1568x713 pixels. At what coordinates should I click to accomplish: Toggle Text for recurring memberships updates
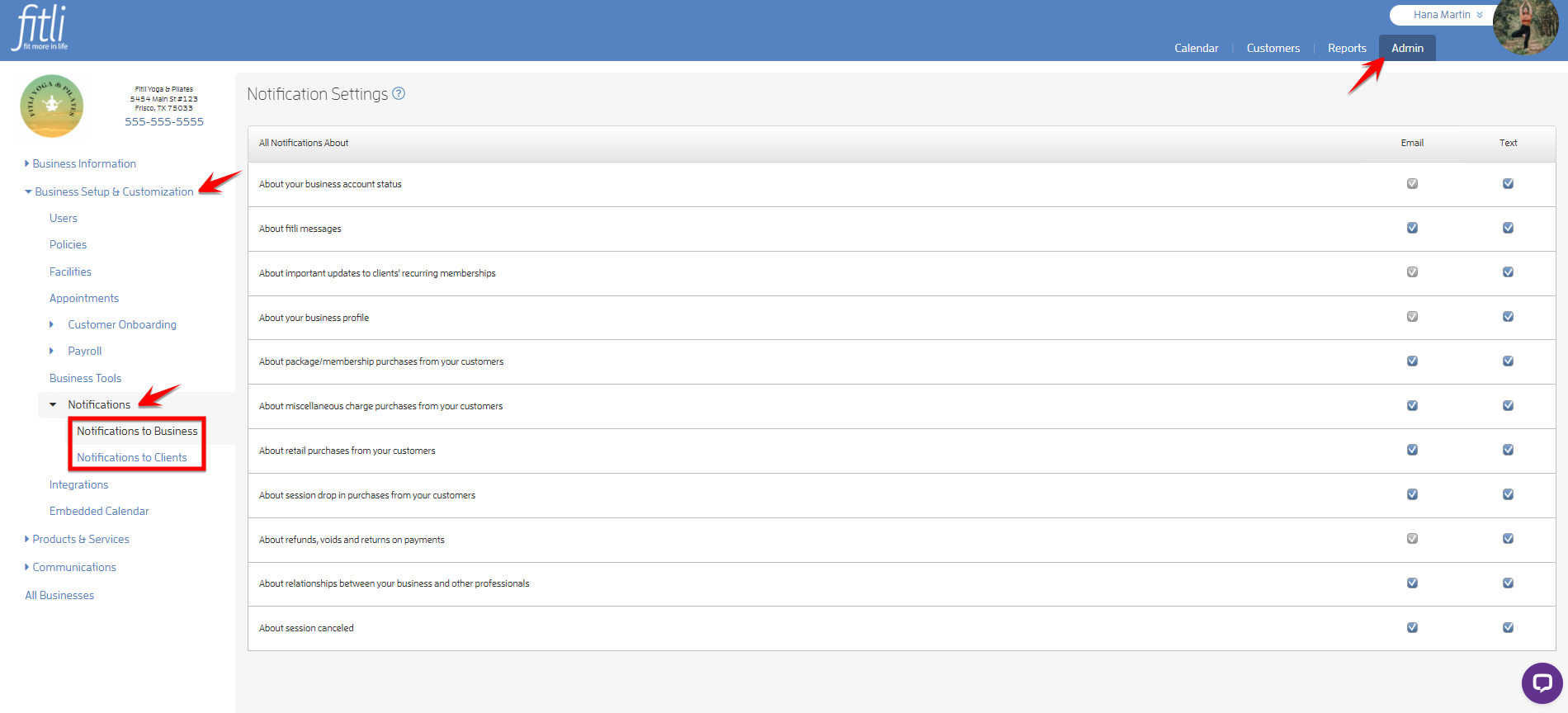pyautogui.click(x=1508, y=272)
